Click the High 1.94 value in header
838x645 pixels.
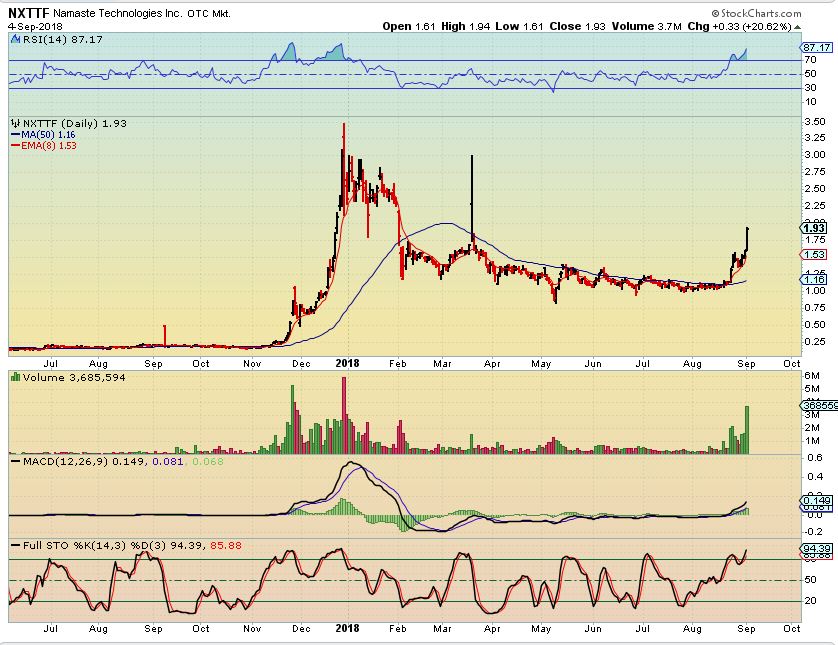pyautogui.click(x=465, y=26)
